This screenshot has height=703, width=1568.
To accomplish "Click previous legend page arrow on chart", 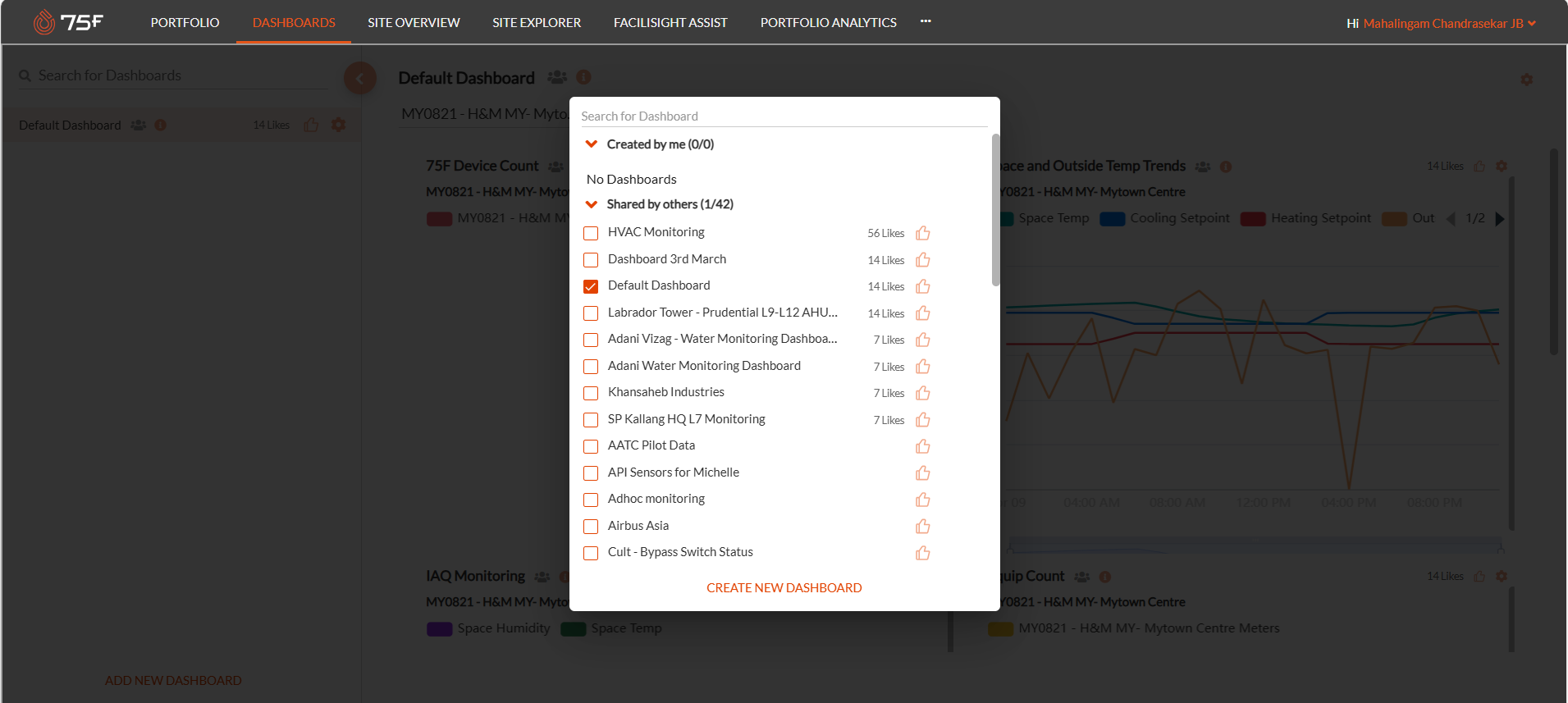I will 1451,218.
